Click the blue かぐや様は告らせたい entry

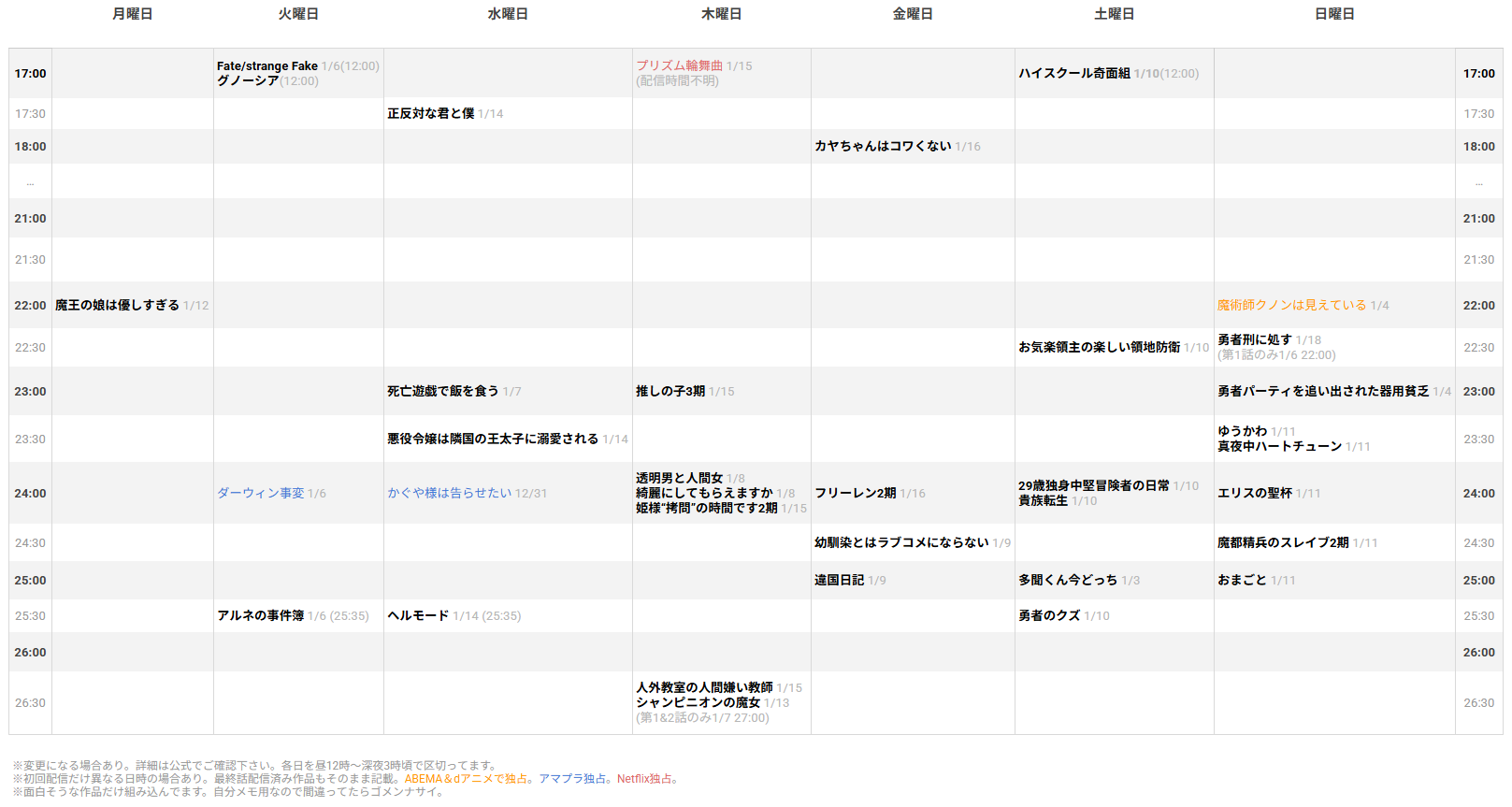[x=449, y=494]
